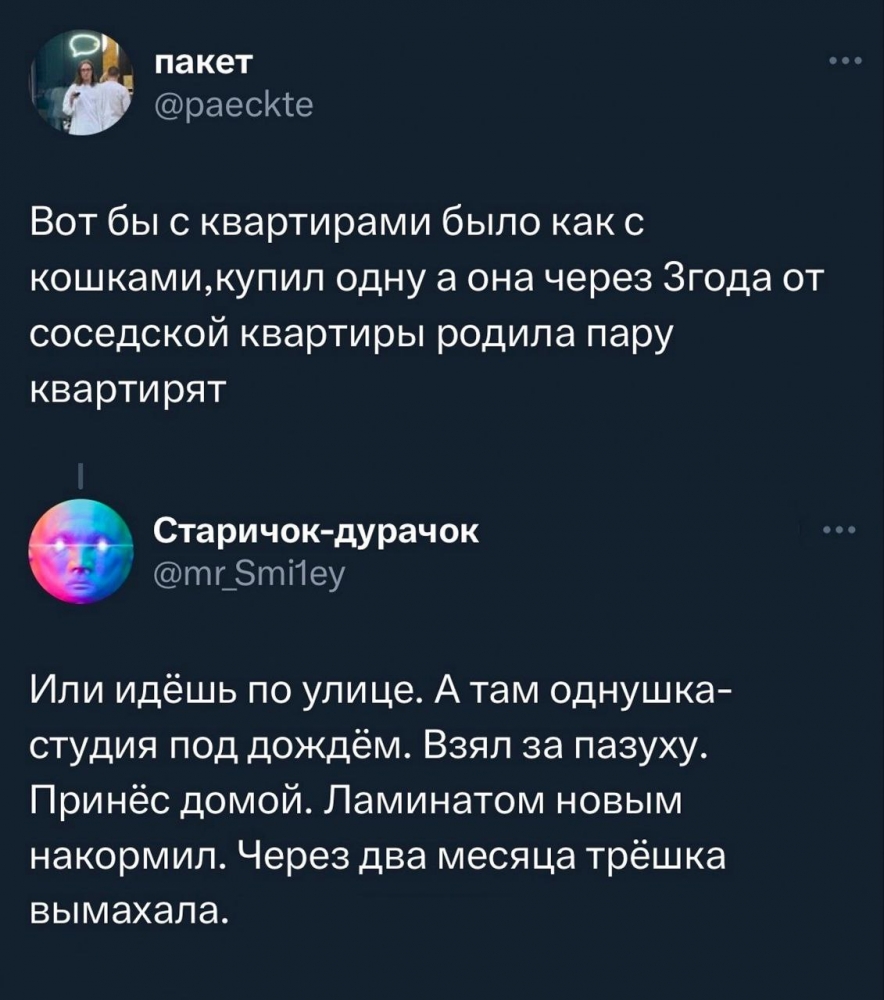The image size is (884, 1000).
Task: Open more options for пакет's tweet
Action: (x=846, y=61)
